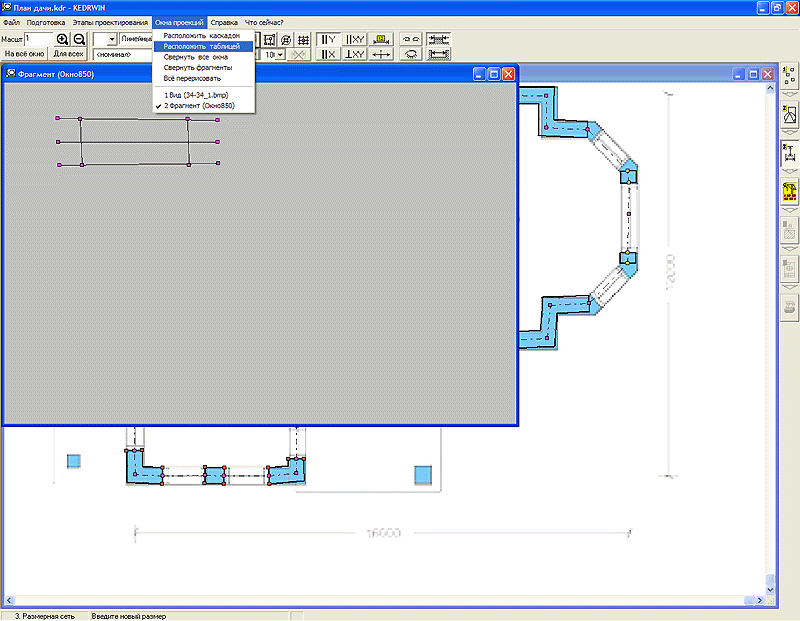800x621 pixels.
Task: Choose Расположить каскадом from menu
Action: [203, 36]
